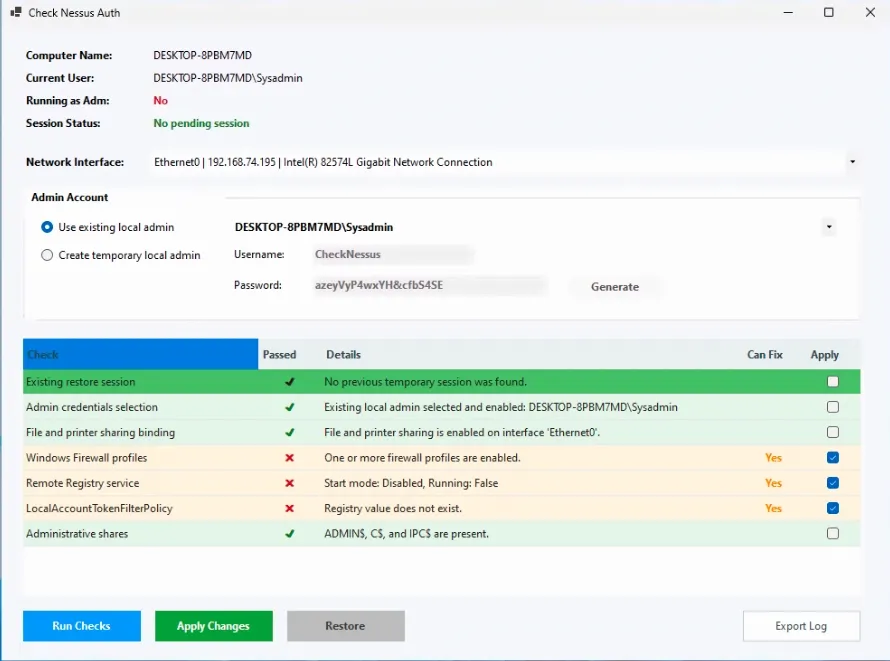Click passed checkmark for Admin credentials selection
Image resolution: width=890 pixels, height=661 pixels.
click(x=289, y=407)
